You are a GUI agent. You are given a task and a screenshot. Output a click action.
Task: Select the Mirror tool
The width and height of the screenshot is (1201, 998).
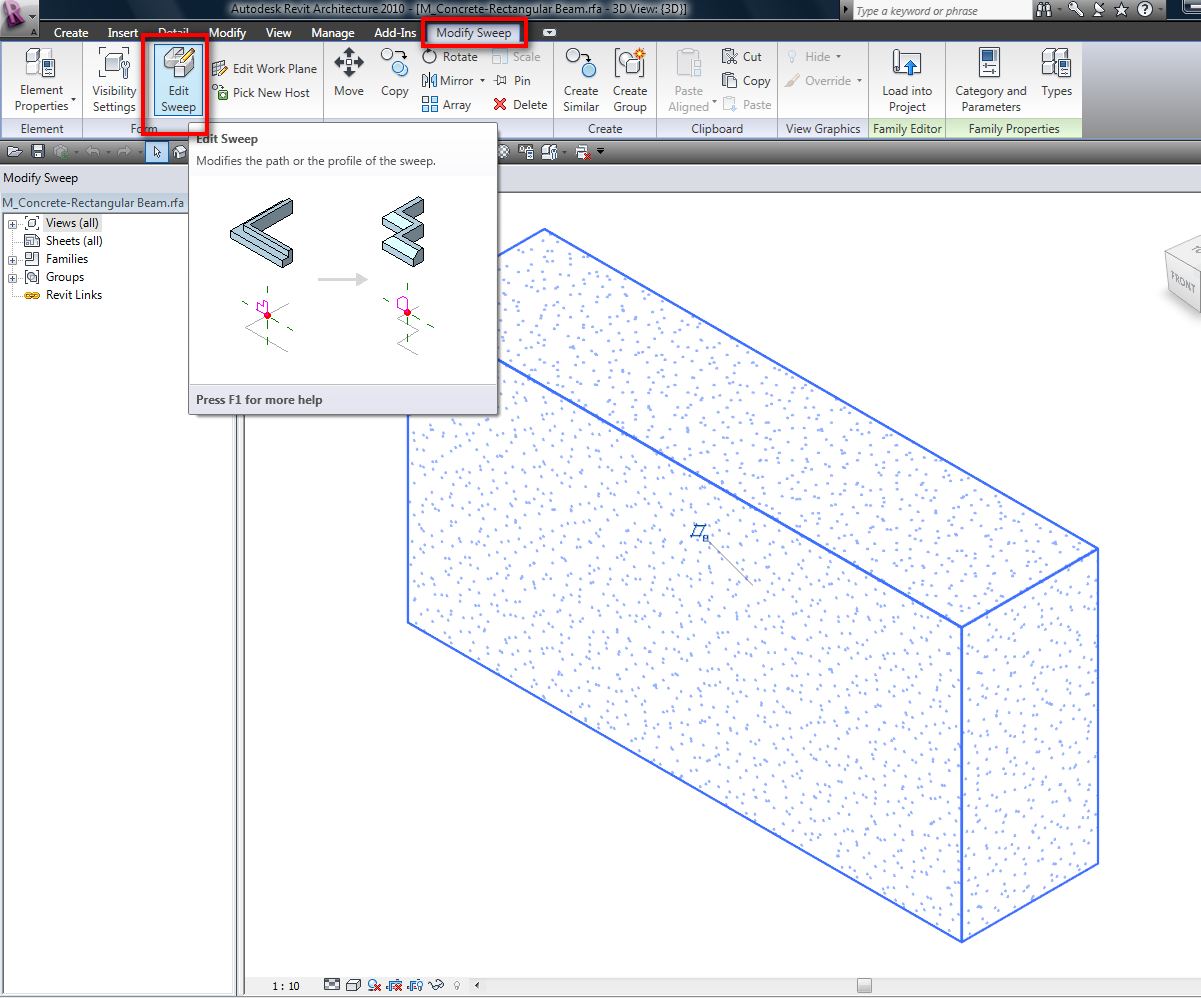coord(448,81)
